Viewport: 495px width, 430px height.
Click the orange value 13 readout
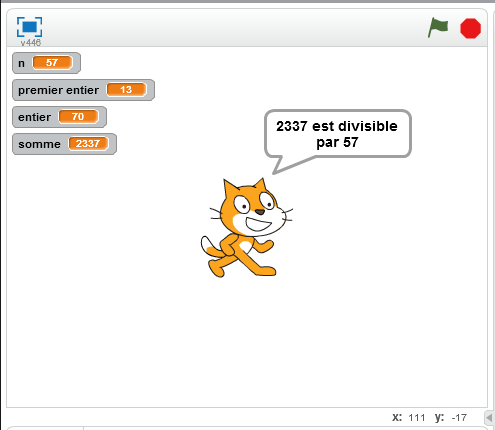pyautogui.click(x=126, y=90)
